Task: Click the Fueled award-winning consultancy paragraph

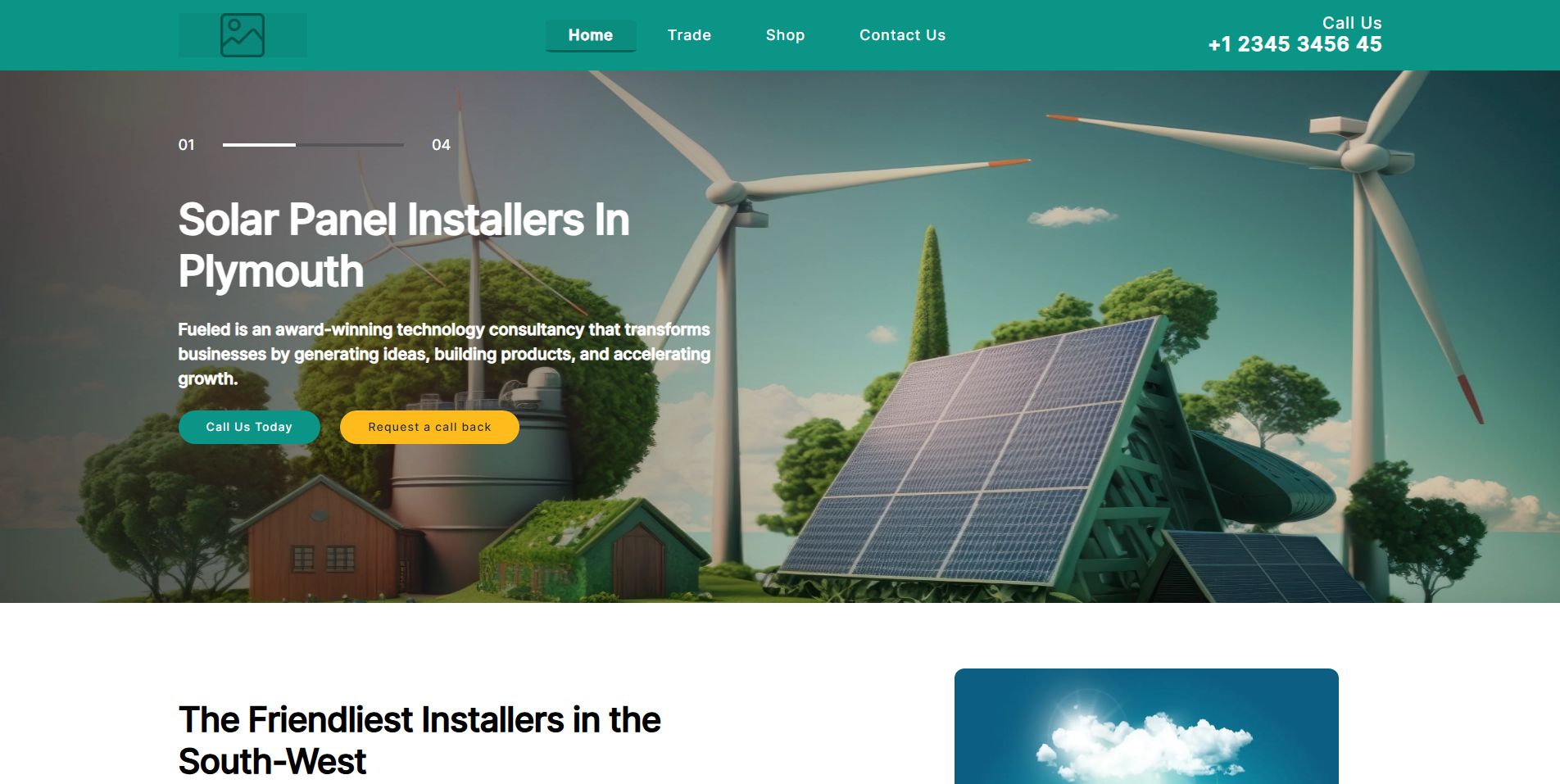Action: [444, 354]
